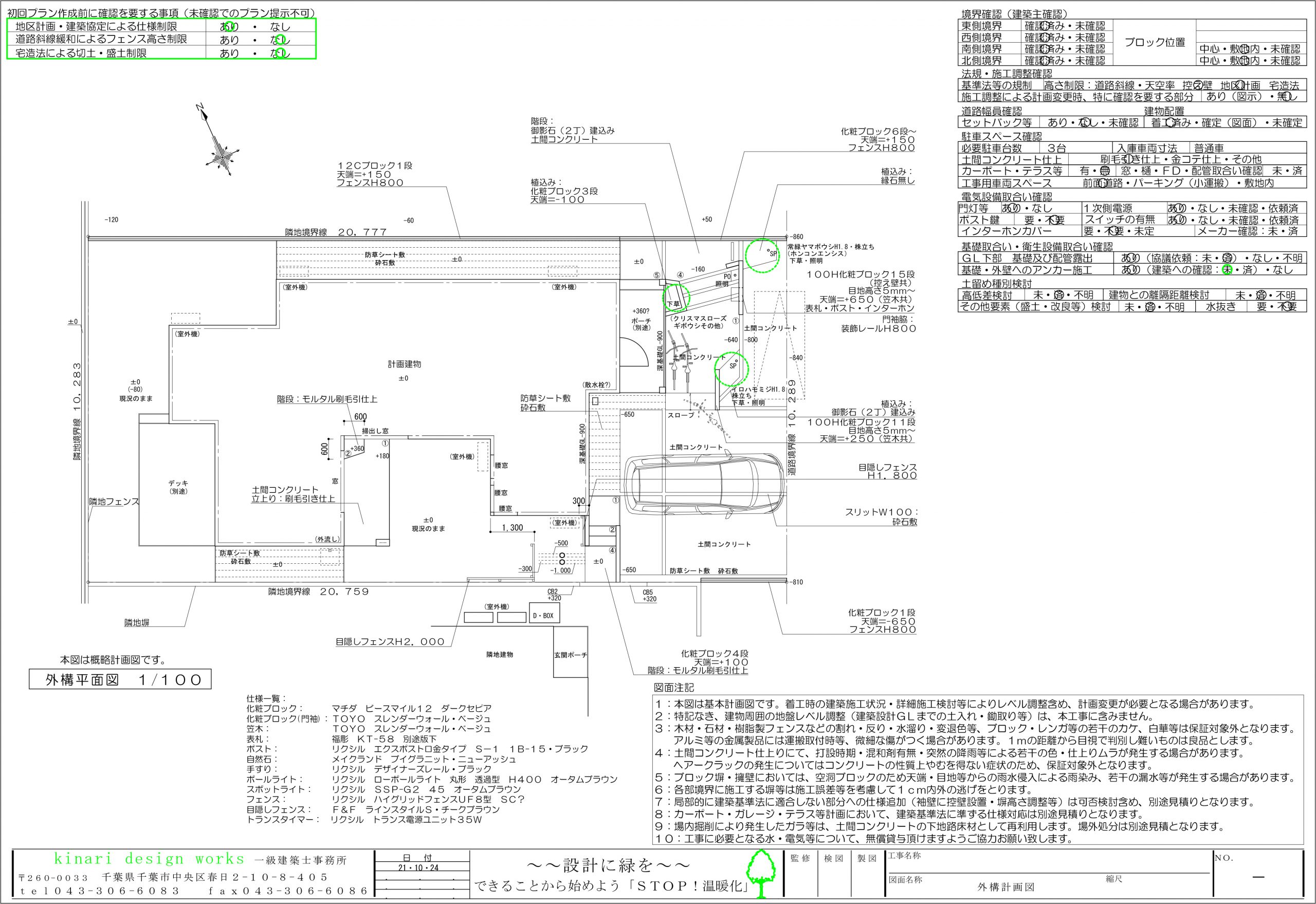Select the green 下草 planting circle

coord(677,297)
